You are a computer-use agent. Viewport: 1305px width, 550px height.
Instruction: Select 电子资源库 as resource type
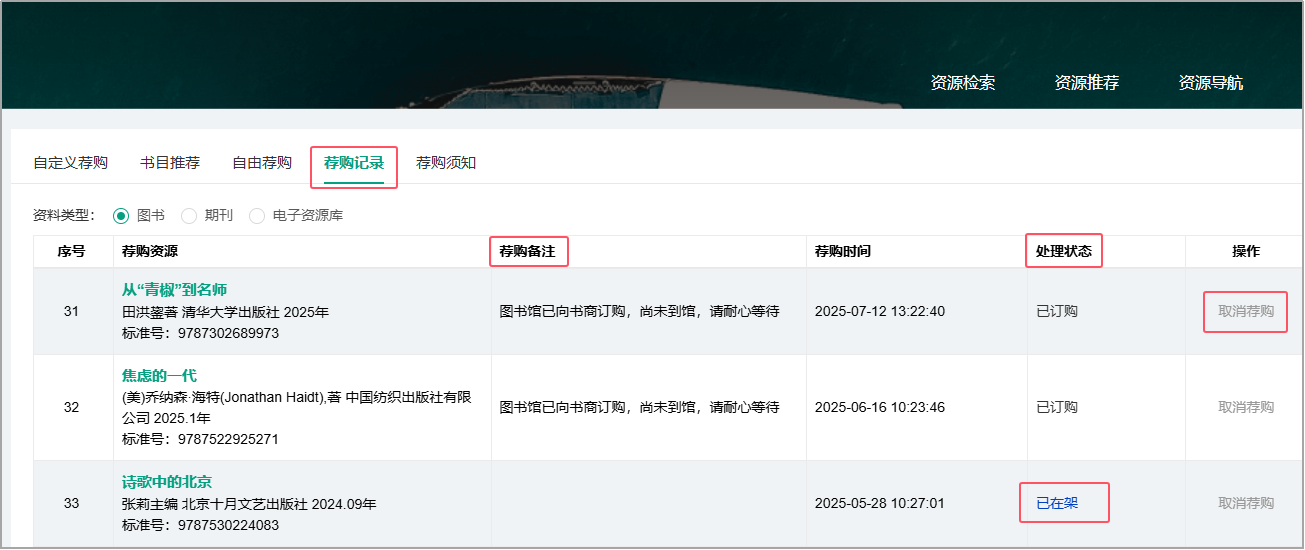tap(257, 215)
